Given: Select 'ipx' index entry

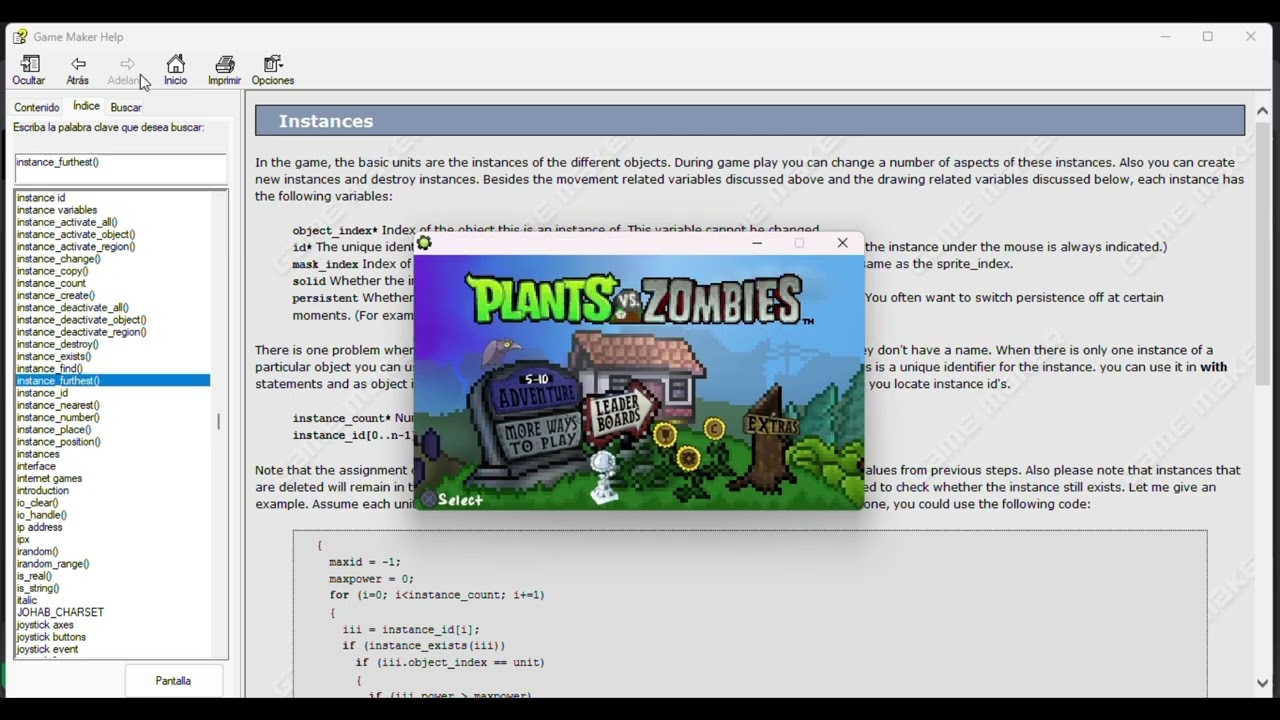Looking at the screenshot, I should pyautogui.click(x=23, y=539).
